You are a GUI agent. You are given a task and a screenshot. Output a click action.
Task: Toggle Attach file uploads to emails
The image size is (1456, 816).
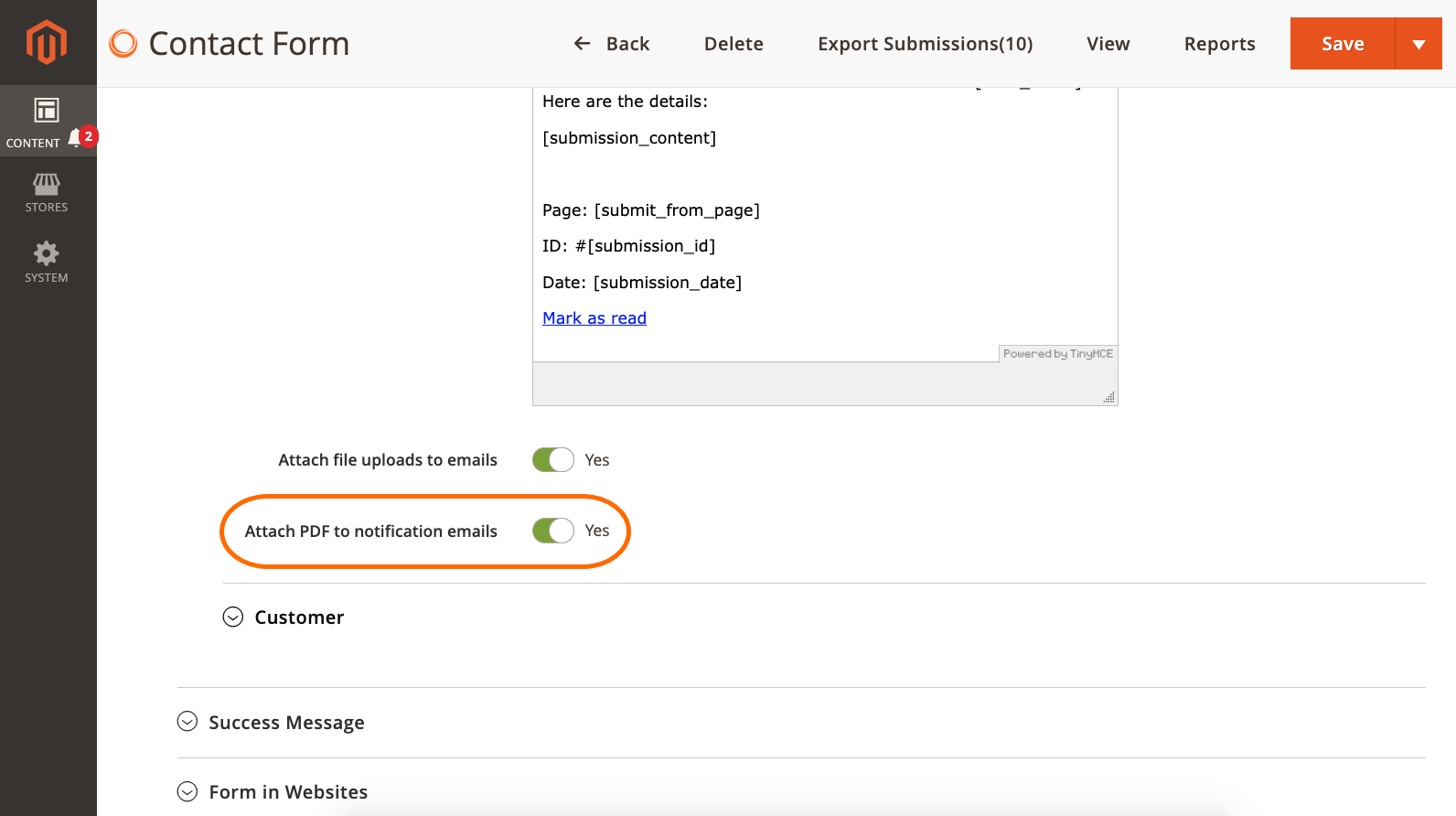[x=553, y=460]
